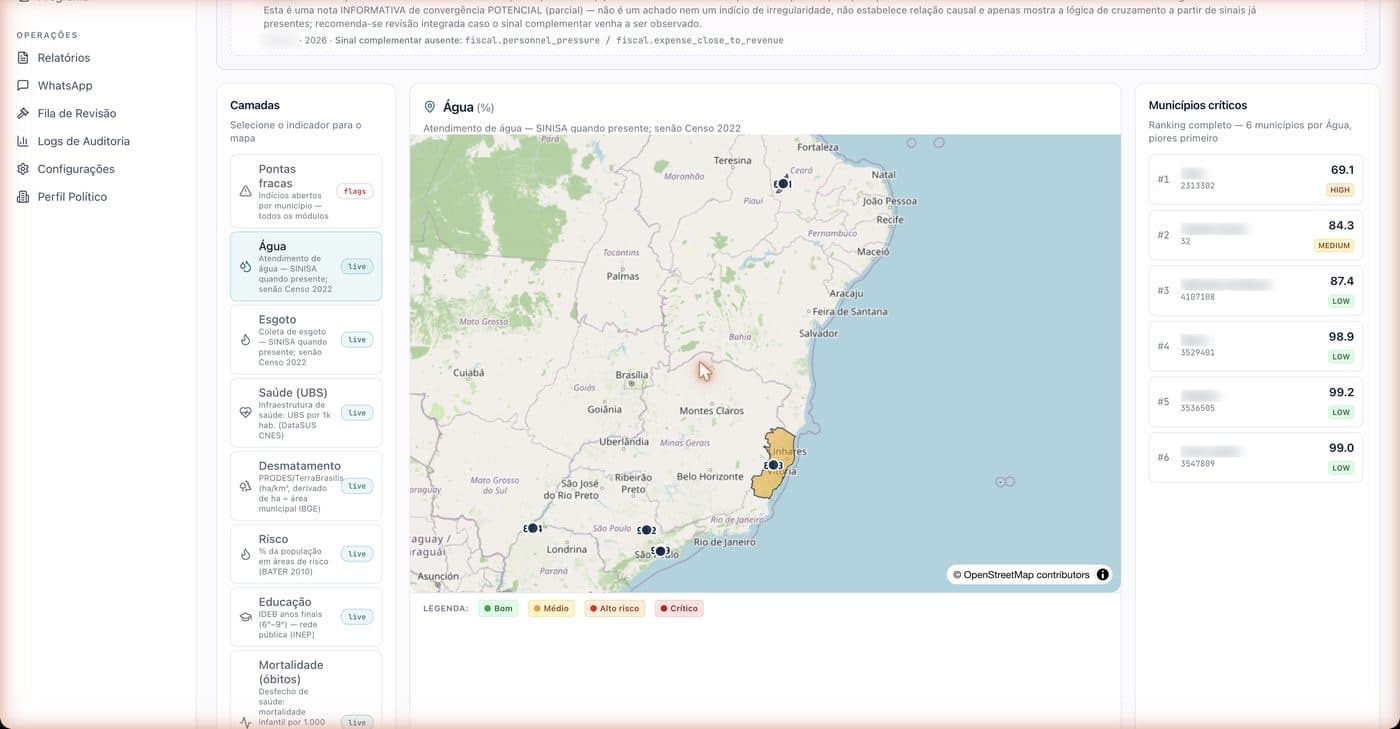Click the flame icon of the Risco layer
Viewport: 1400px width, 729px height.
[245, 554]
